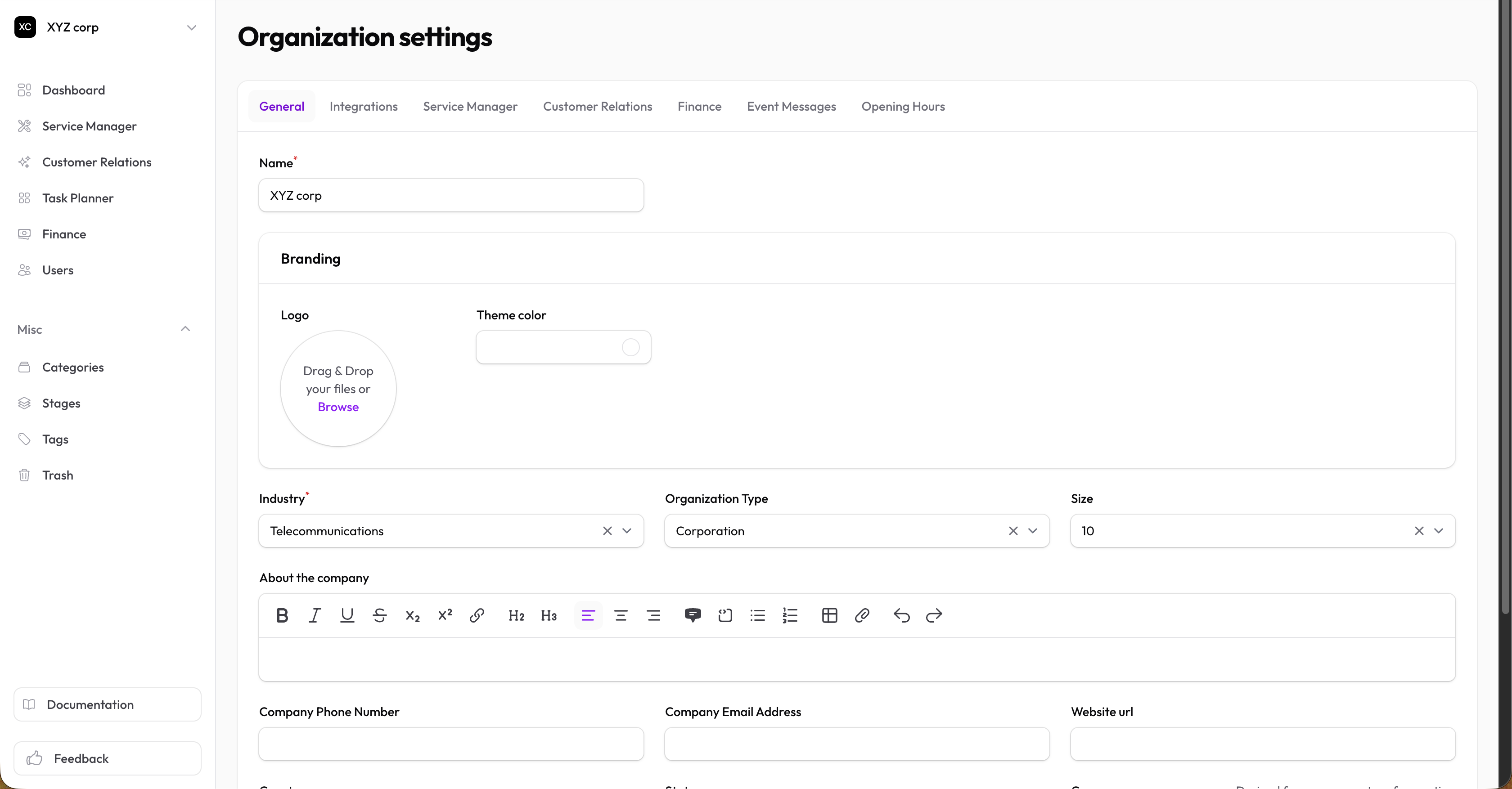The width and height of the screenshot is (1512, 789).
Task: Set Heading 3 style
Action: click(x=549, y=615)
